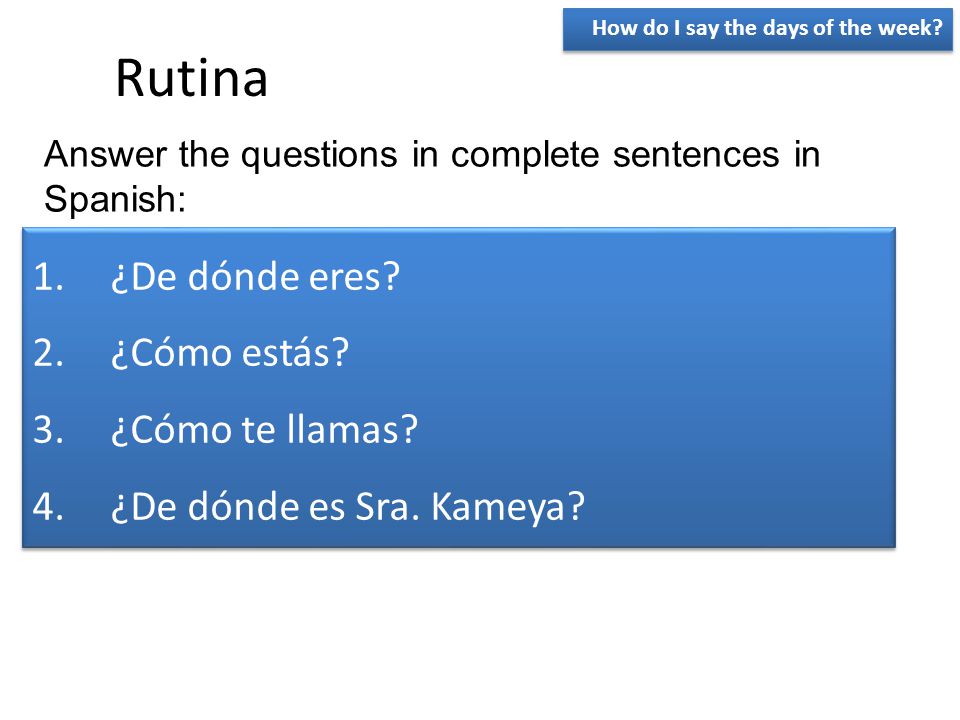The height and width of the screenshot is (720, 960).
Task: Select question one "¿De dónde eres?"
Action: [255, 277]
